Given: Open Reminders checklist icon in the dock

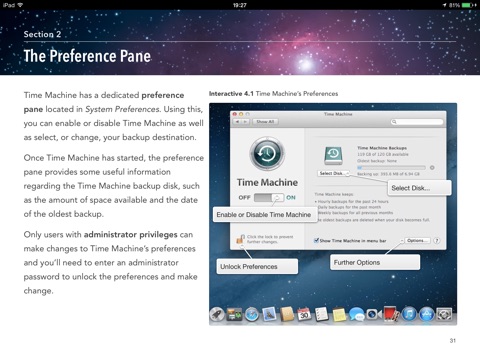Looking at the screenshot, I should coord(322,314).
